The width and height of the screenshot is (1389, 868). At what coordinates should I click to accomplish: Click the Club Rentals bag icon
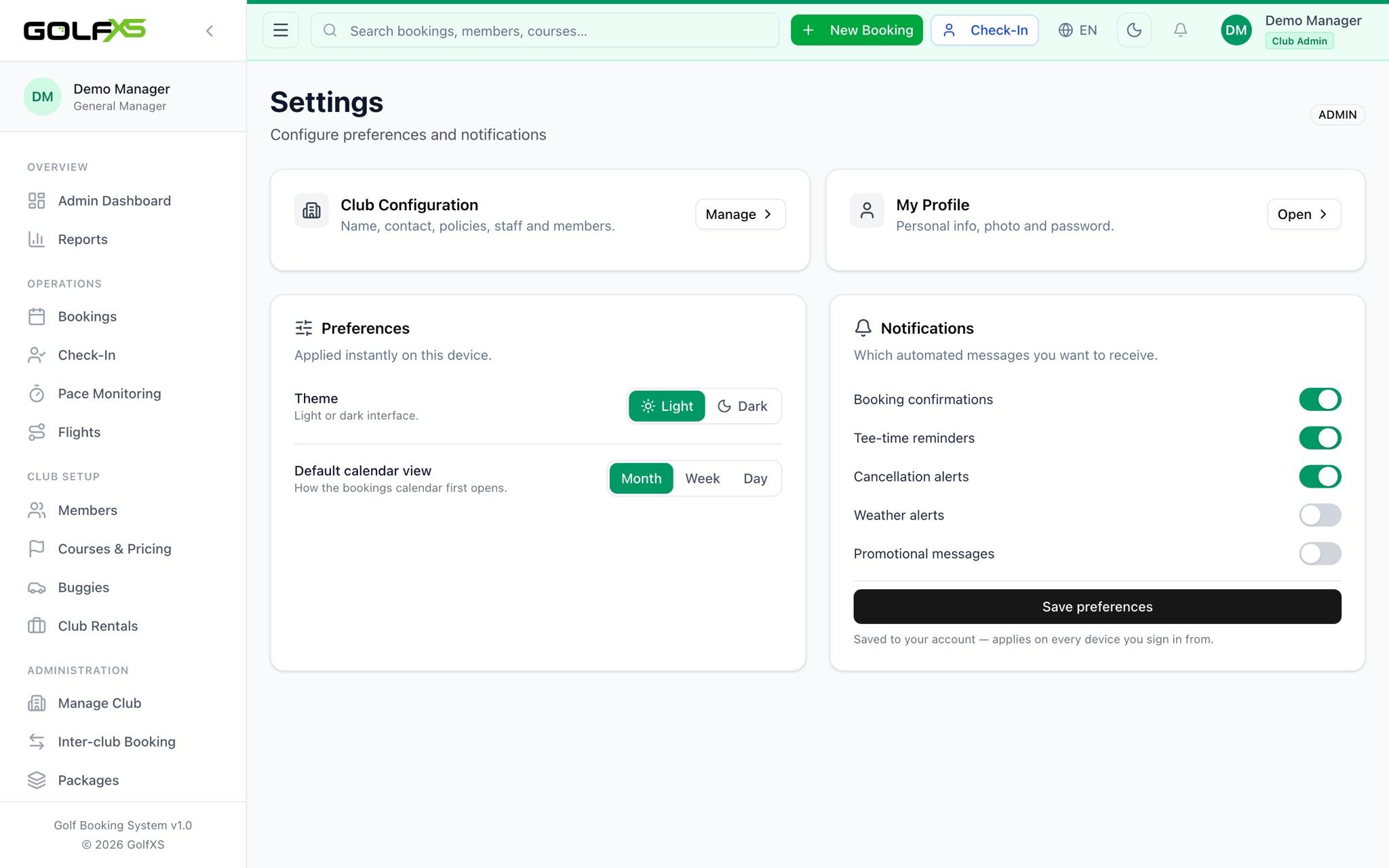37,626
